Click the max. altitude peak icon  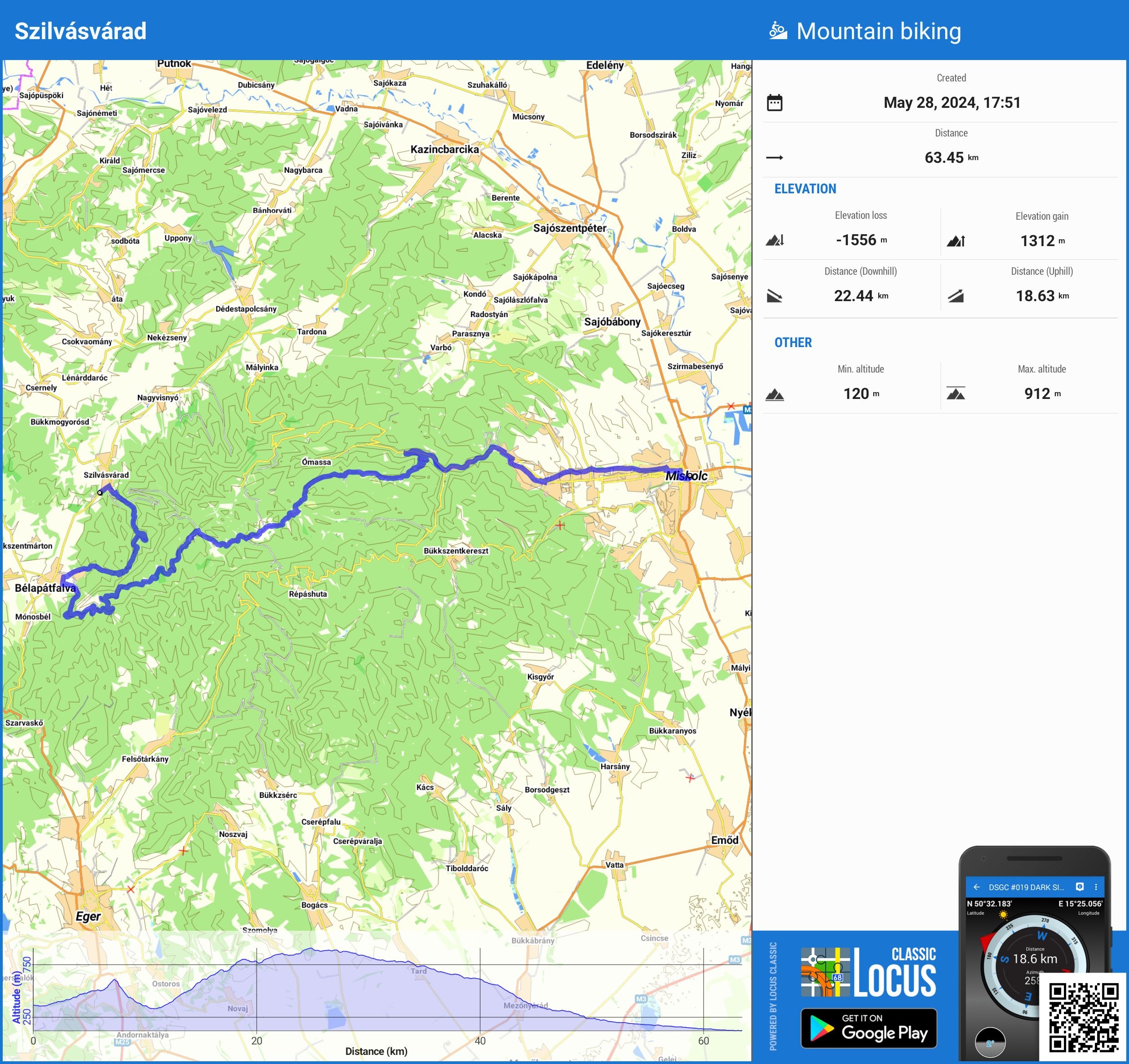(956, 393)
